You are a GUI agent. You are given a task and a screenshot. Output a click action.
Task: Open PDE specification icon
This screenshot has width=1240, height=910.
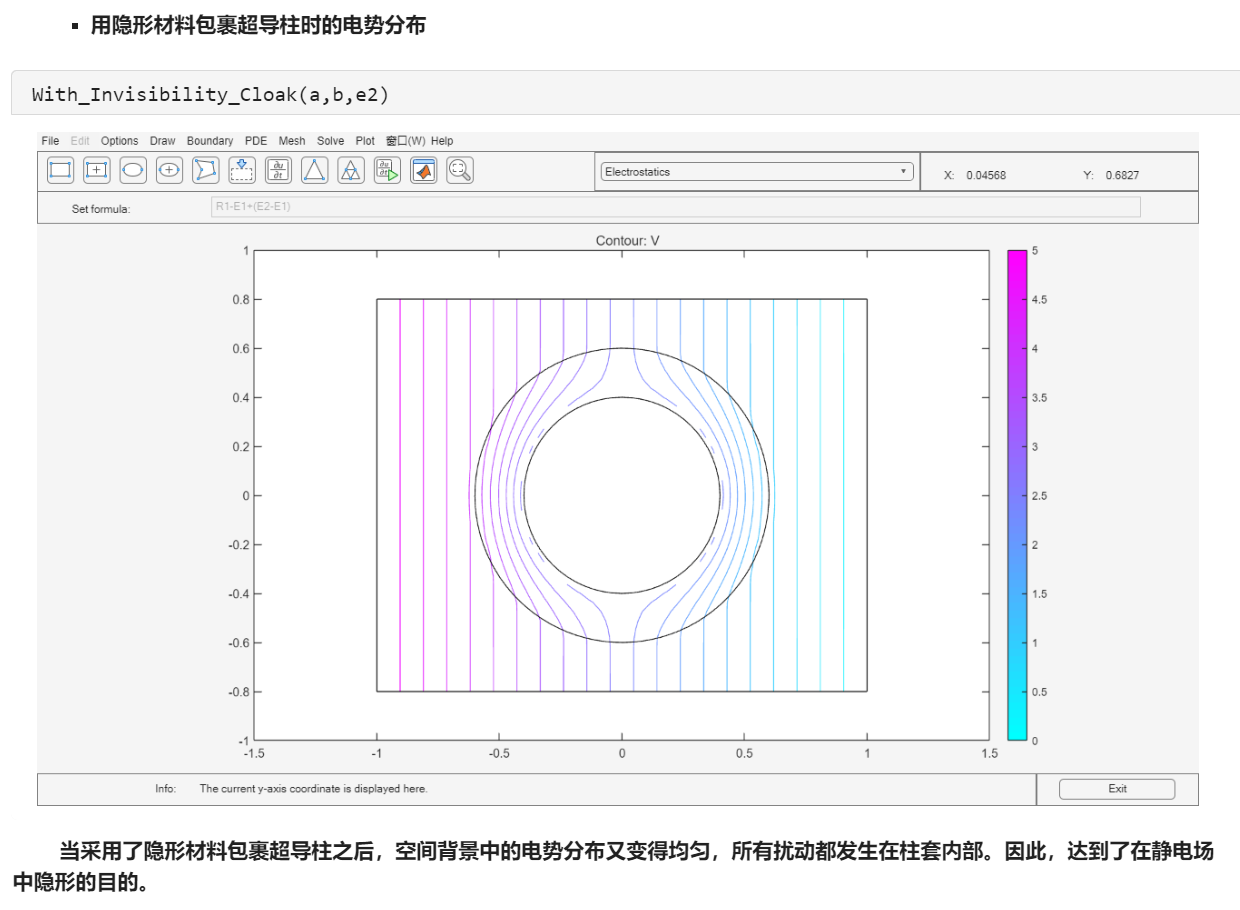[278, 170]
